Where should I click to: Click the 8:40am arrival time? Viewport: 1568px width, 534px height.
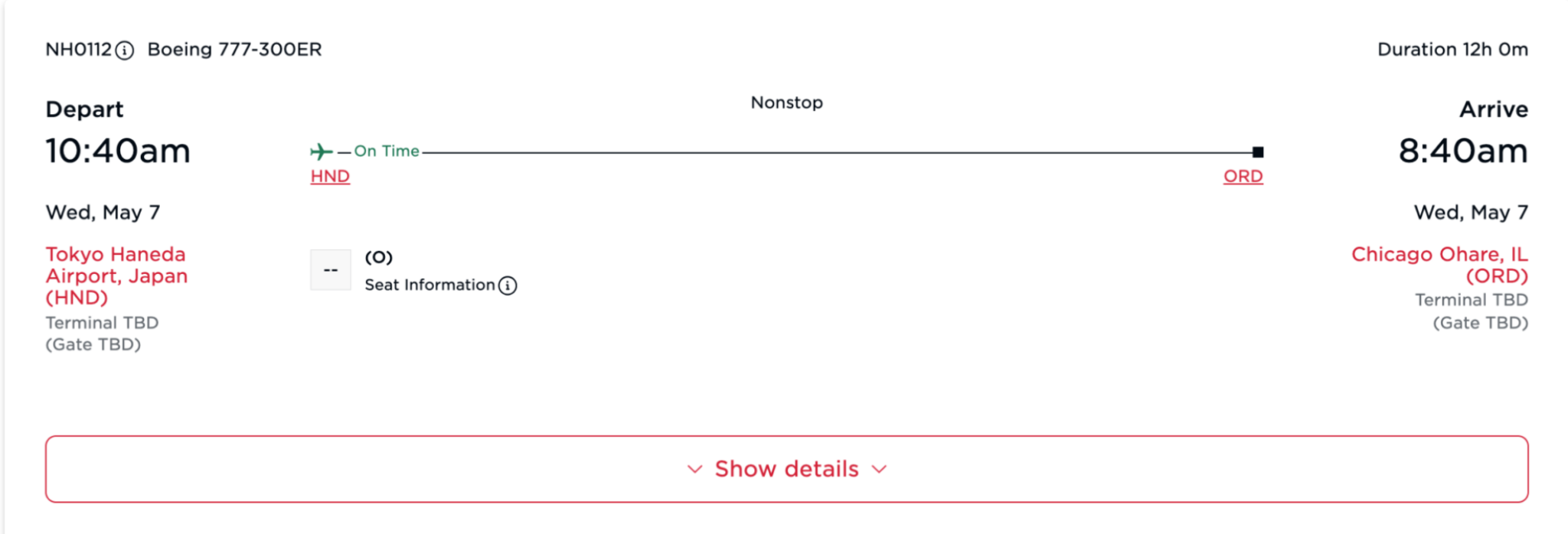coord(1463,151)
